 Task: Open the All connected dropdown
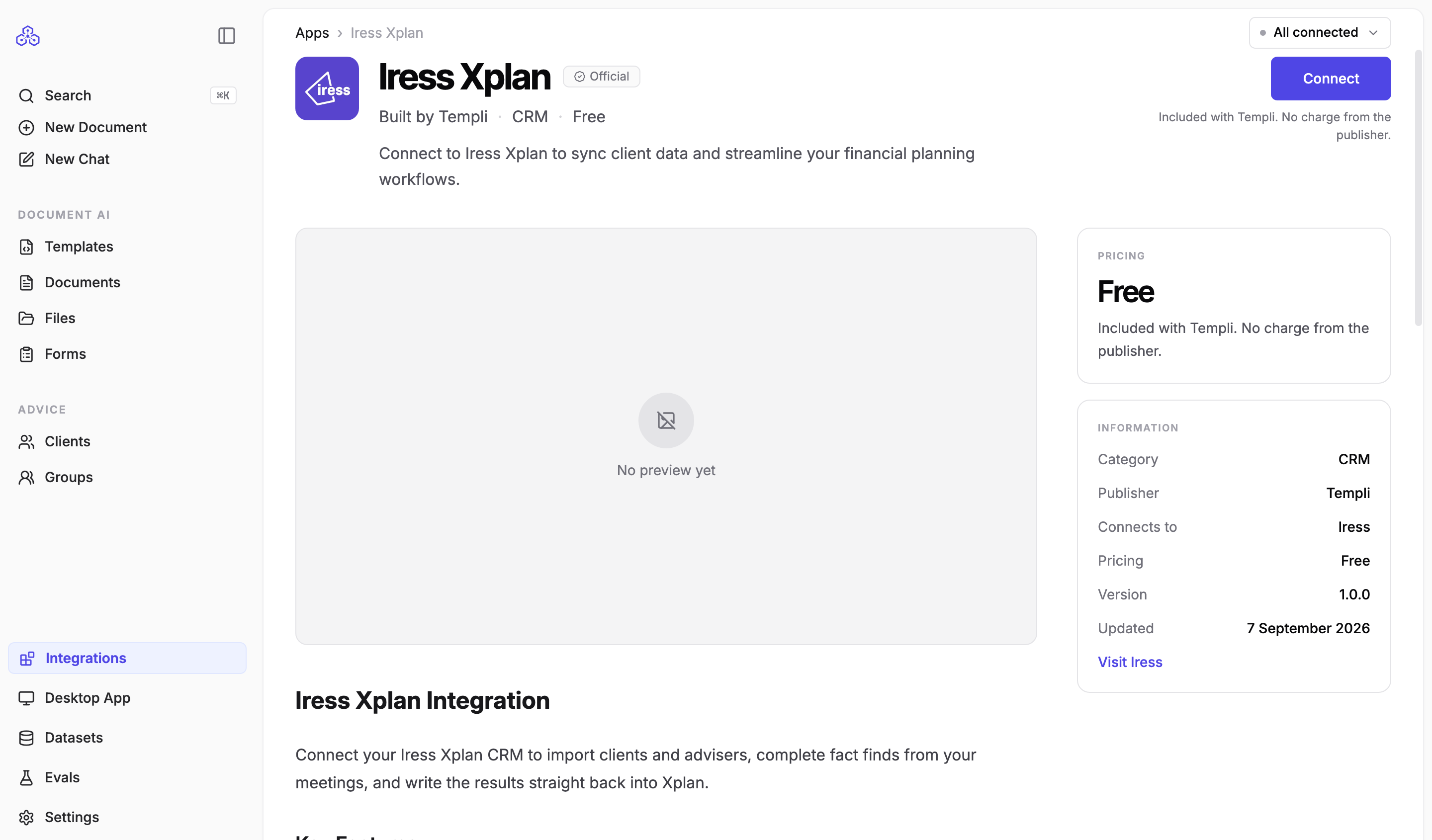[1320, 32]
